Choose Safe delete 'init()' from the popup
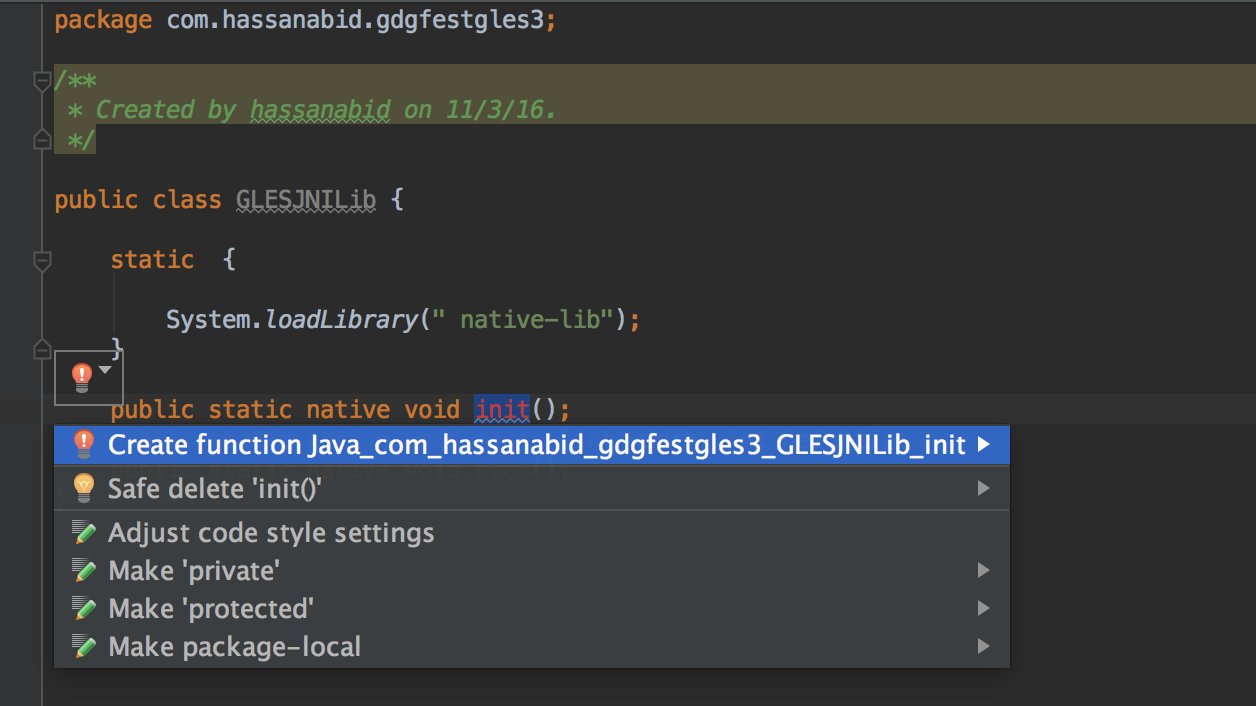 (x=230, y=488)
